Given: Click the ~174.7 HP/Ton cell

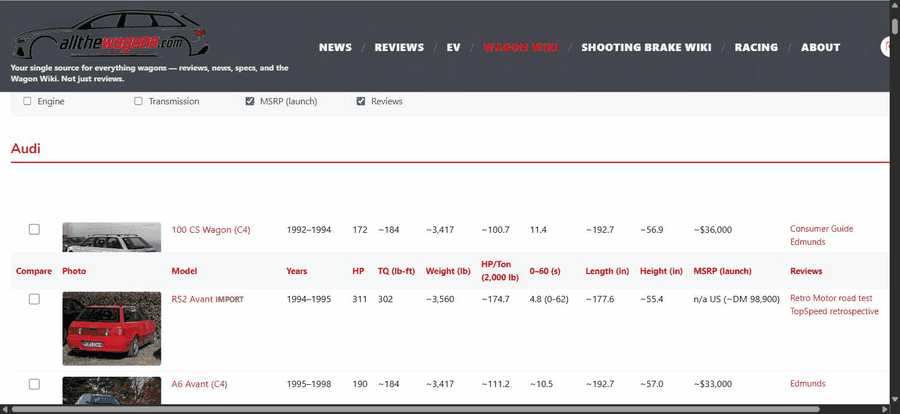Looking at the screenshot, I should (495, 299).
